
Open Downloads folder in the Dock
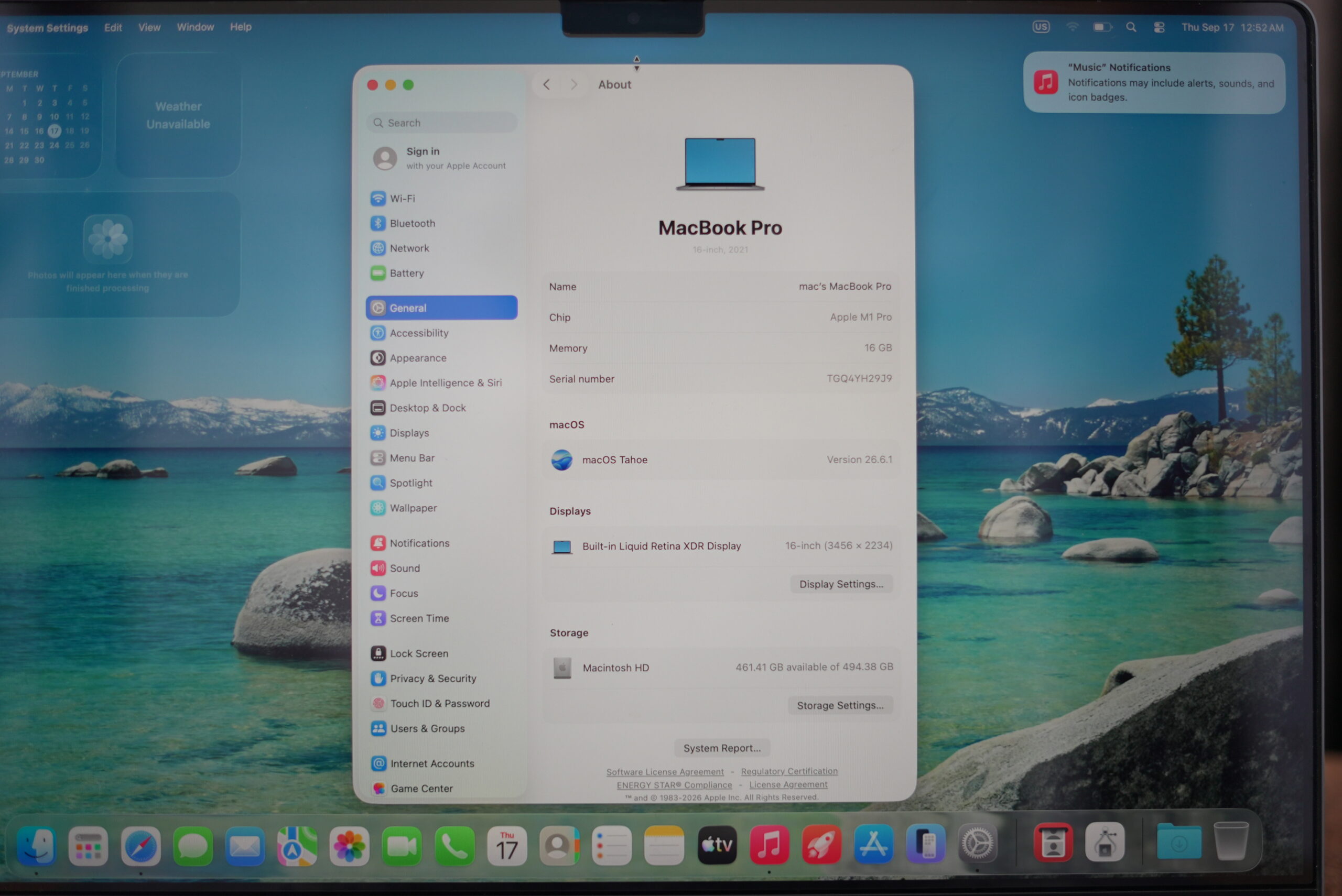coord(1178,841)
